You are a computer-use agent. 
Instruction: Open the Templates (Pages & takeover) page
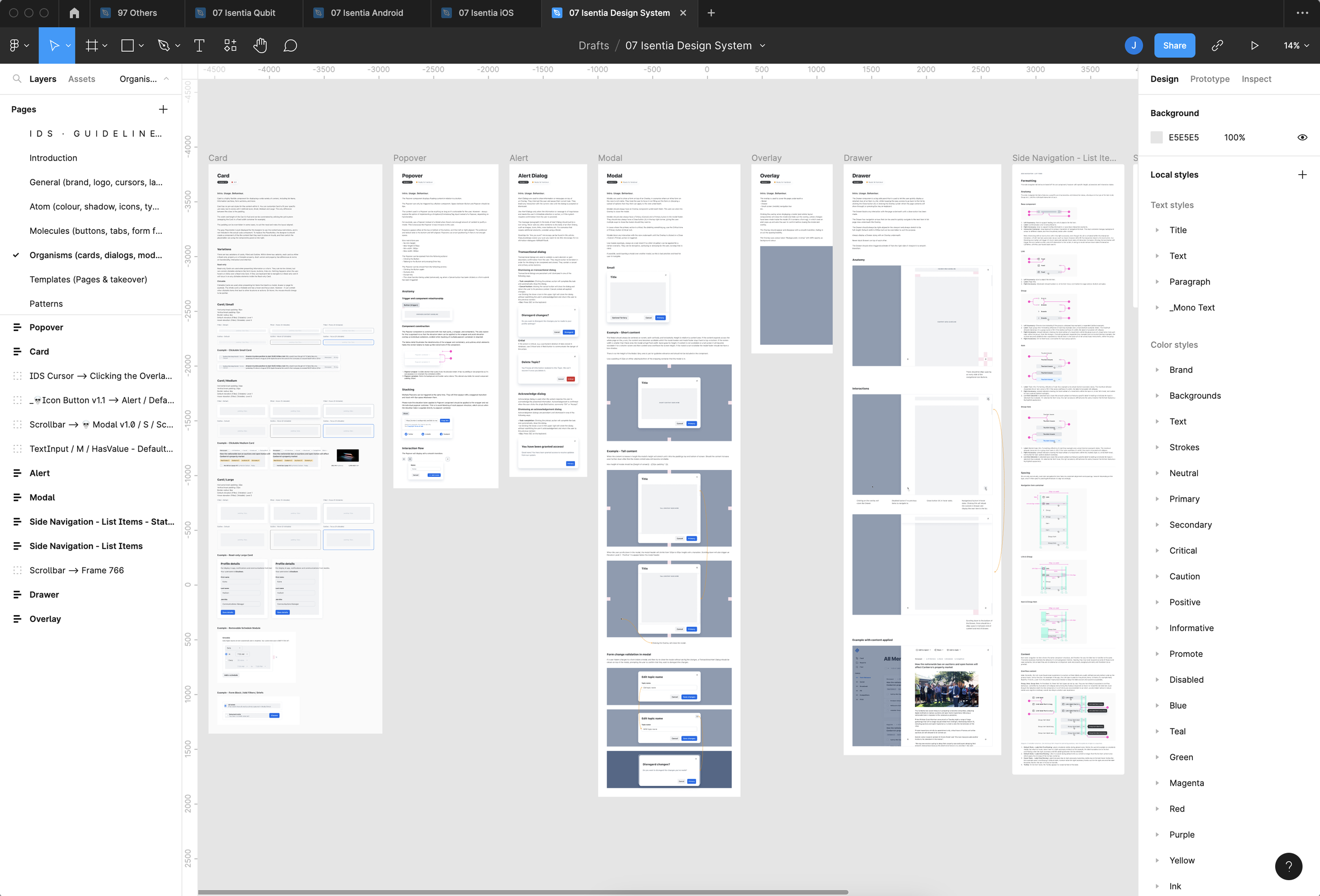(88, 279)
